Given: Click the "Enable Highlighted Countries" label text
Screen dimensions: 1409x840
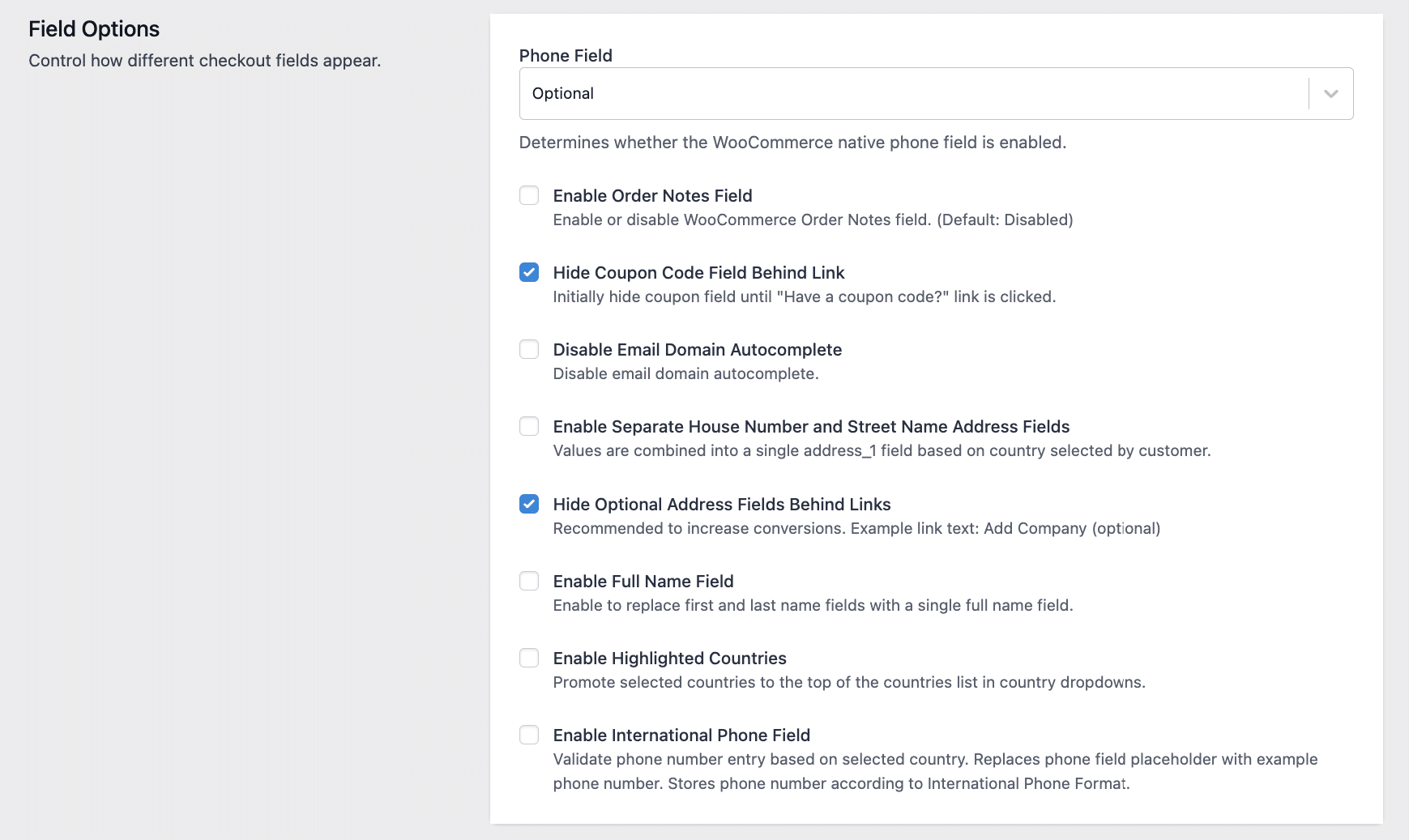Looking at the screenshot, I should click(669, 659).
